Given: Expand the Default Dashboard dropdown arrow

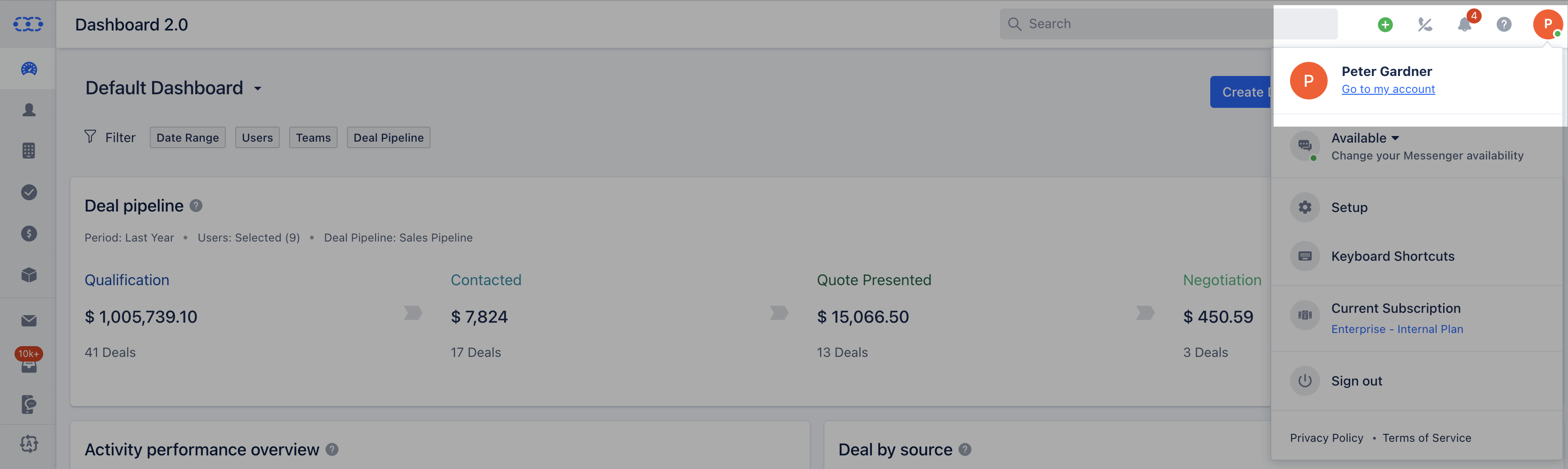Looking at the screenshot, I should point(257,89).
